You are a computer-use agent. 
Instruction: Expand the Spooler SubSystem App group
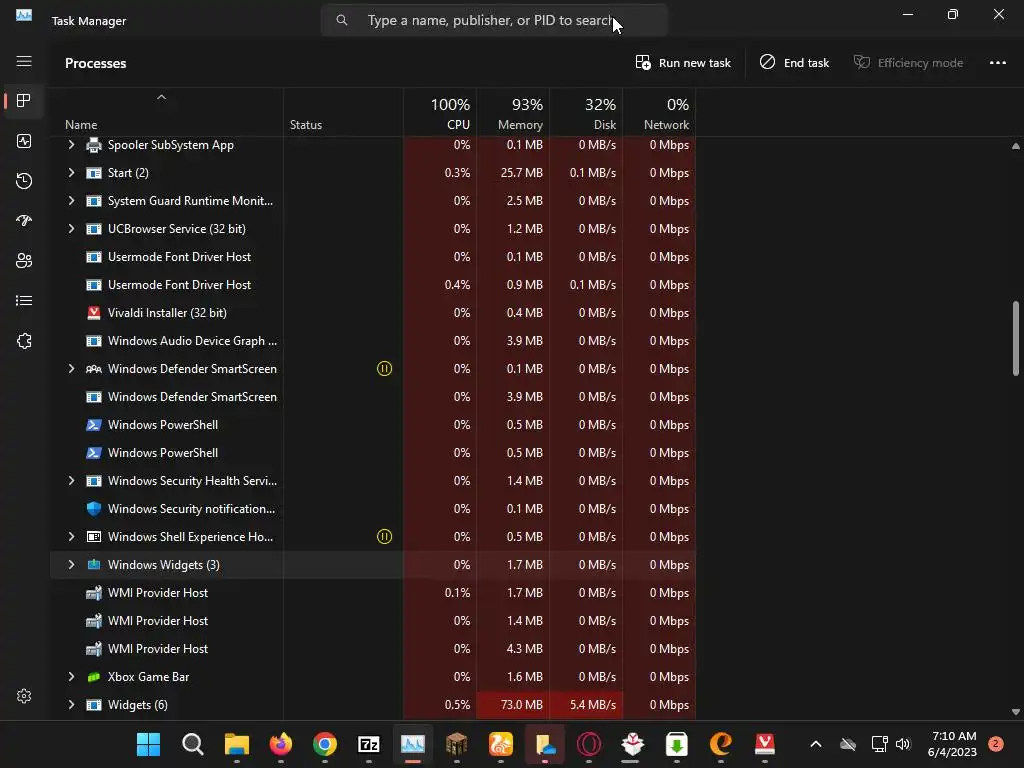click(x=71, y=145)
